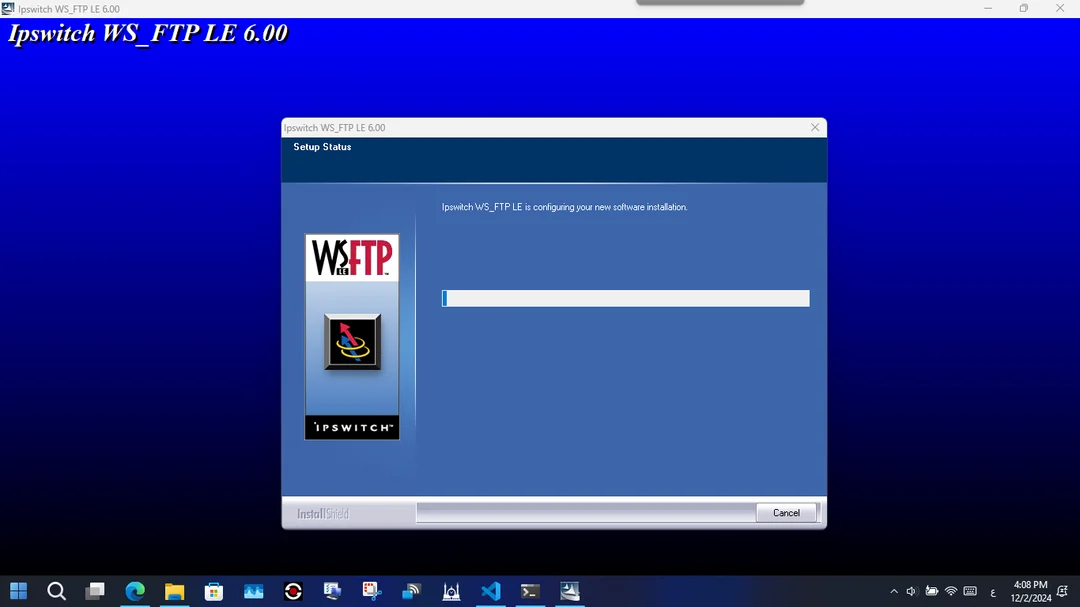Launch Microsoft Edge from taskbar

(135, 591)
